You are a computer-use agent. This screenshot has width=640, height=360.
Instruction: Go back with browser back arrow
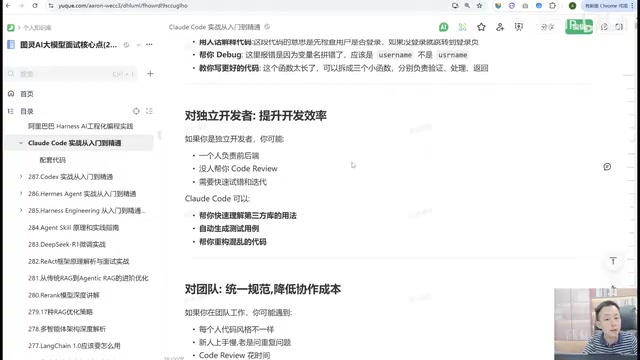8,6
